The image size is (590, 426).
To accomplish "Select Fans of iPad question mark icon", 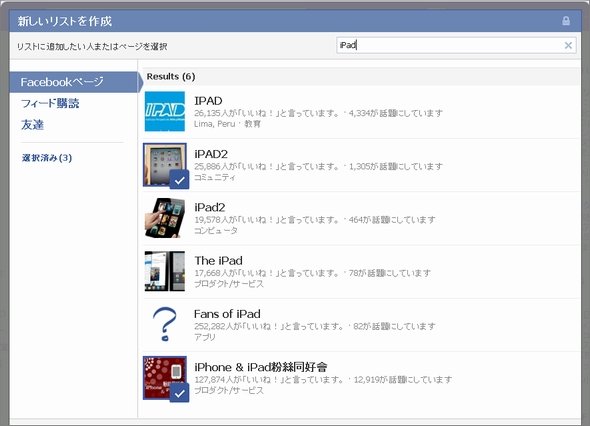I will click(165, 324).
